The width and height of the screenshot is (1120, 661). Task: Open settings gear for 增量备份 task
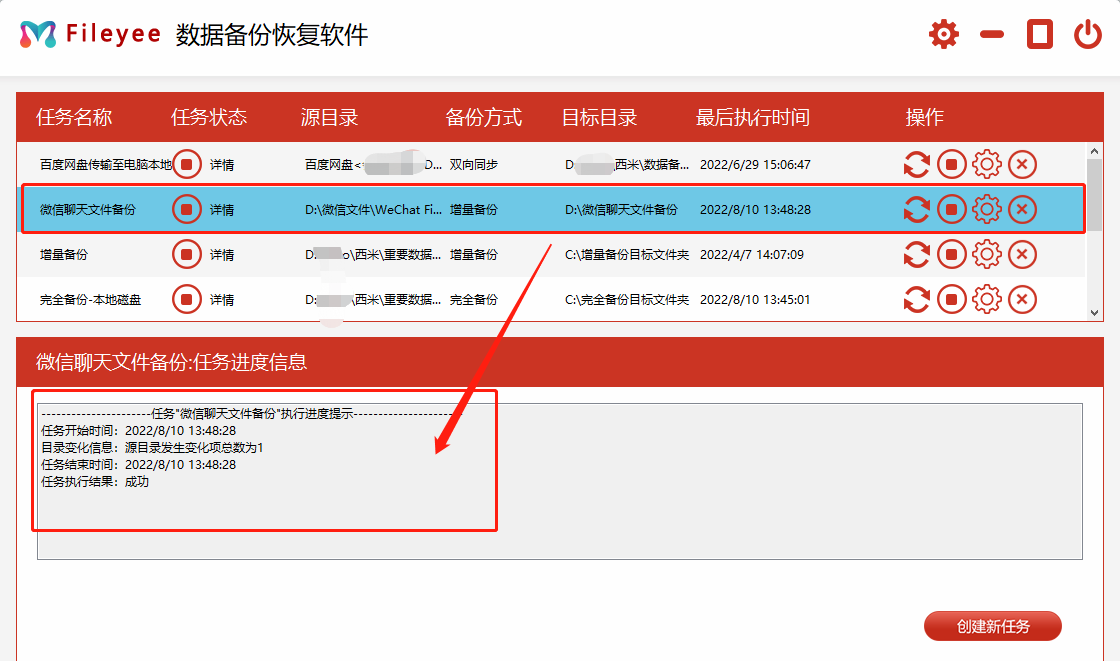pos(987,254)
